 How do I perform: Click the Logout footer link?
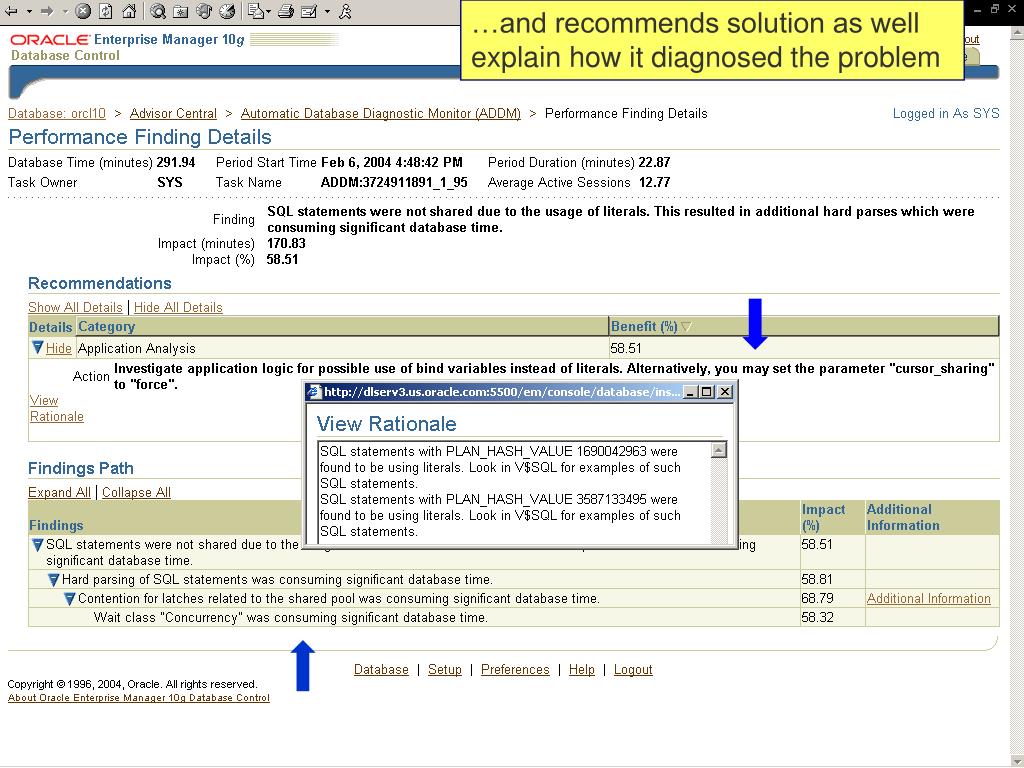(x=633, y=670)
